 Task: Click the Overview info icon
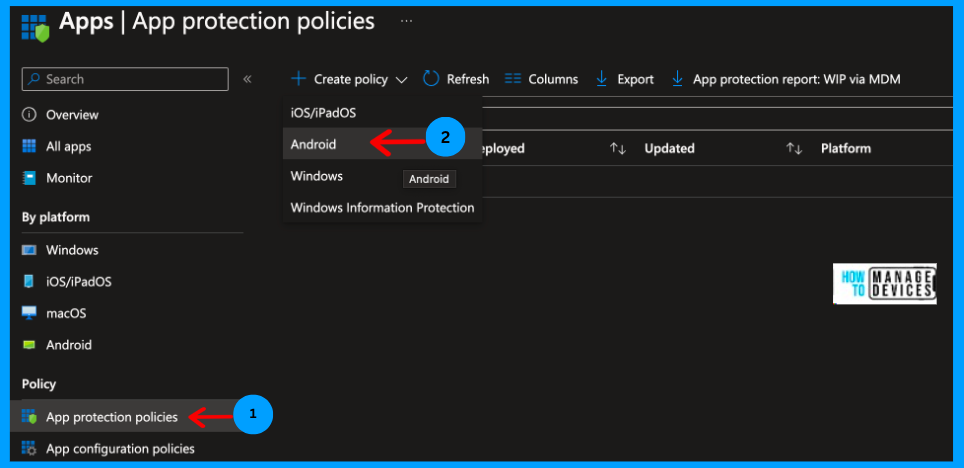[x=28, y=115]
